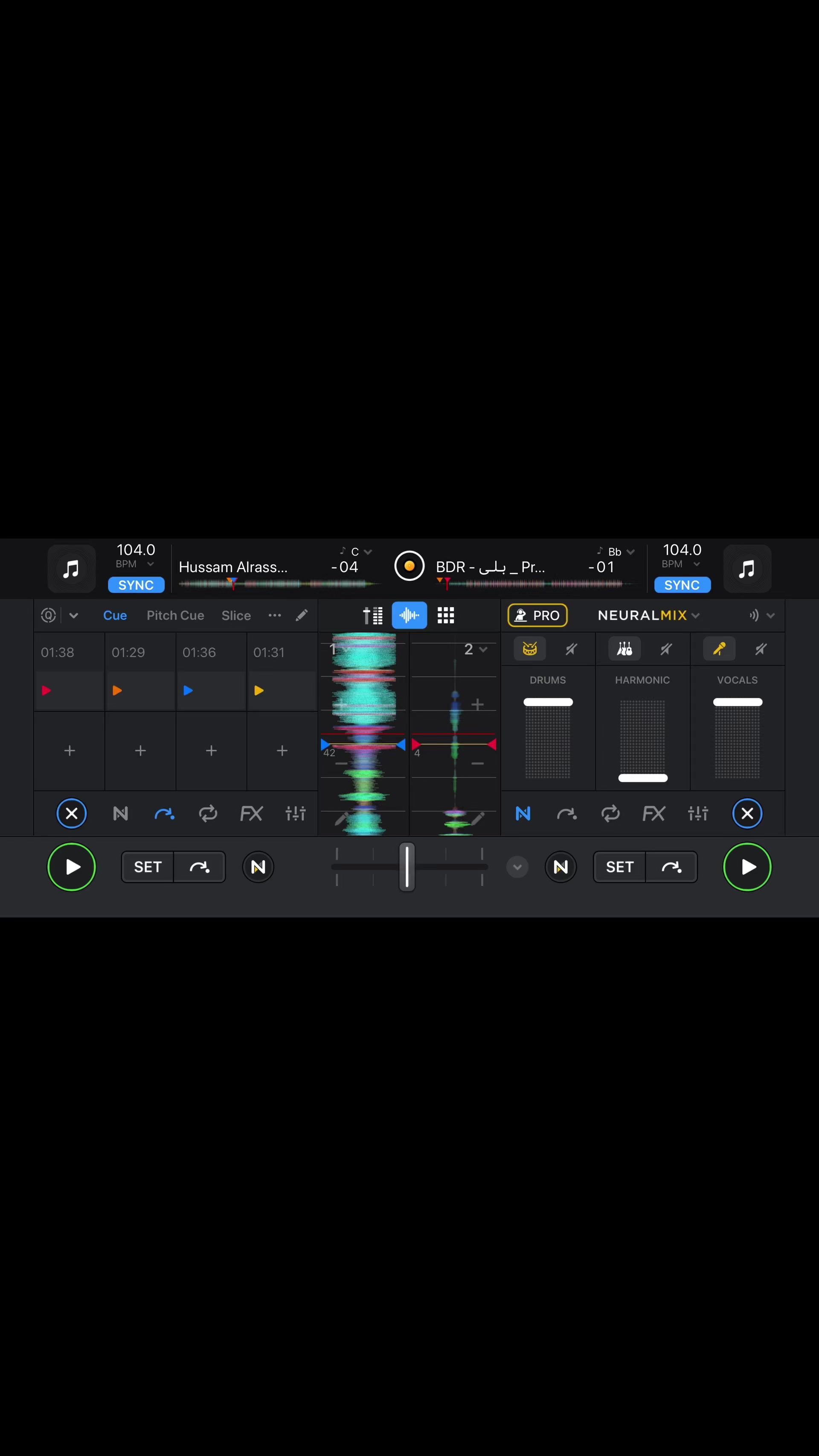Toggle left deck SYNC

coord(136,585)
